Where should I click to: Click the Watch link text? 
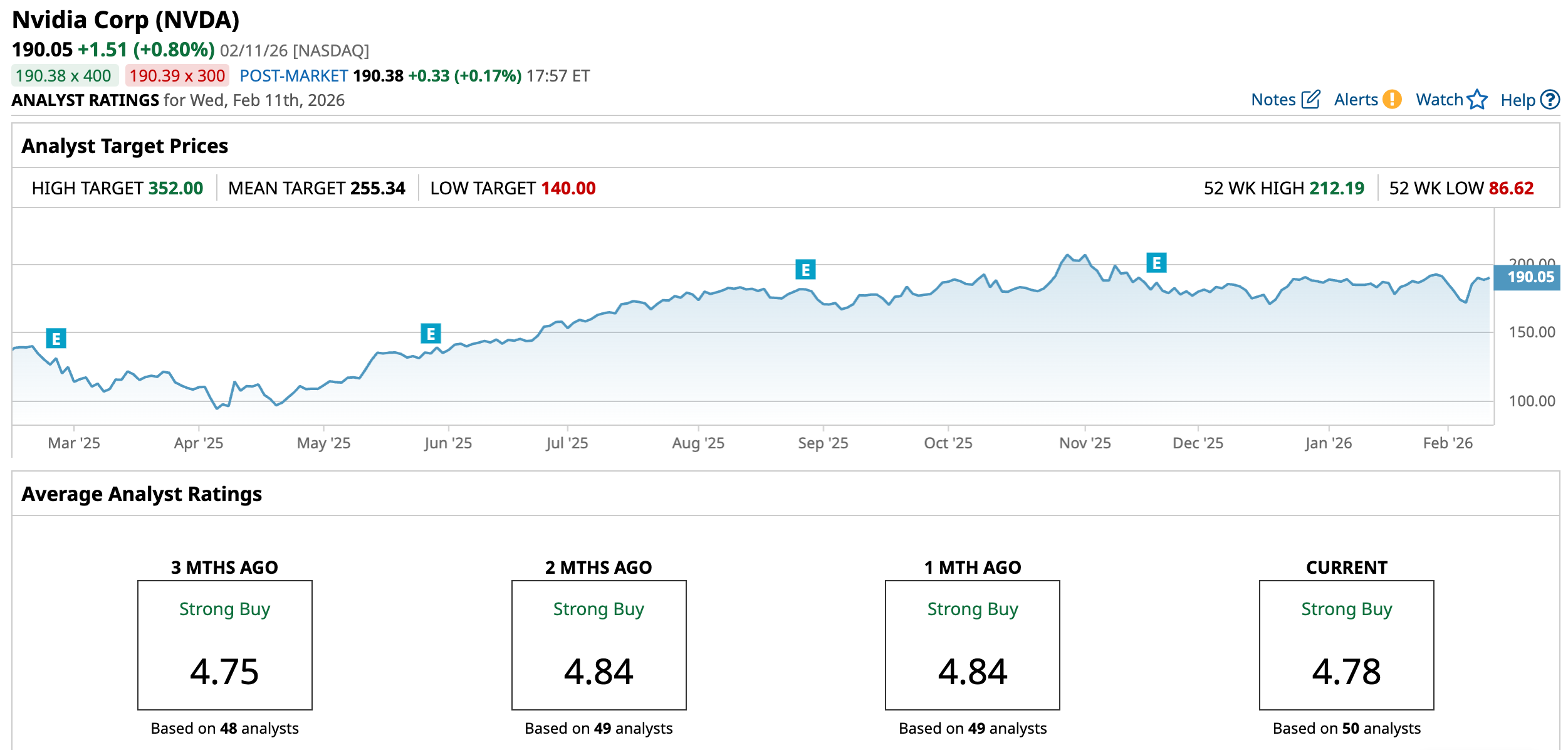(x=1439, y=100)
